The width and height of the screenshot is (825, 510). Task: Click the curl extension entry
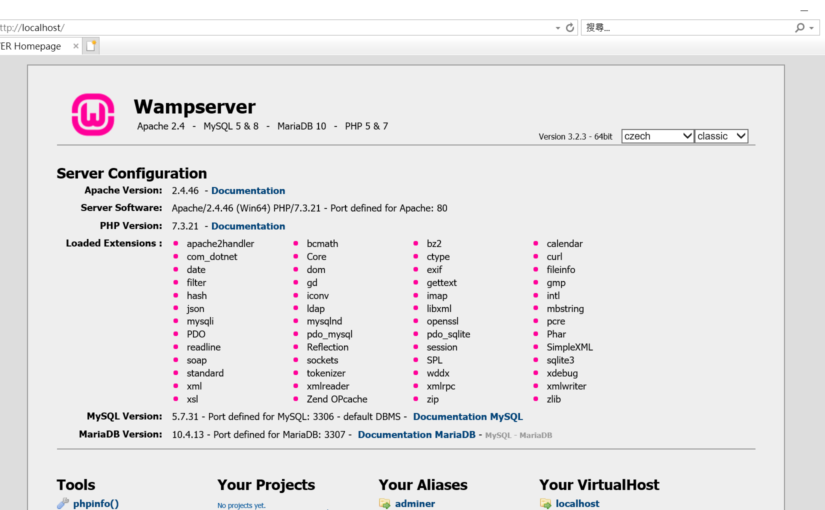point(554,257)
